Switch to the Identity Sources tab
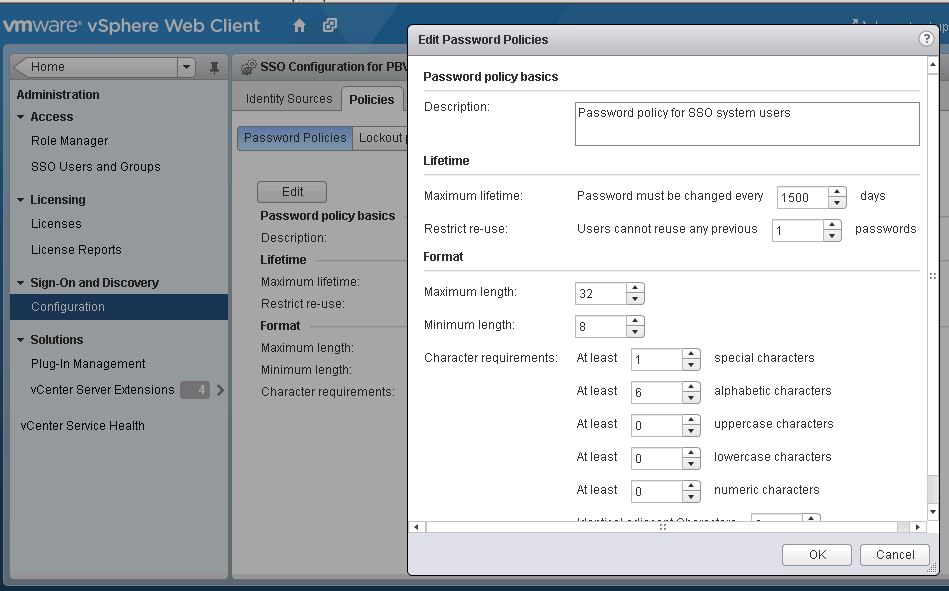The width and height of the screenshot is (949, 591). tap(289, 99)
